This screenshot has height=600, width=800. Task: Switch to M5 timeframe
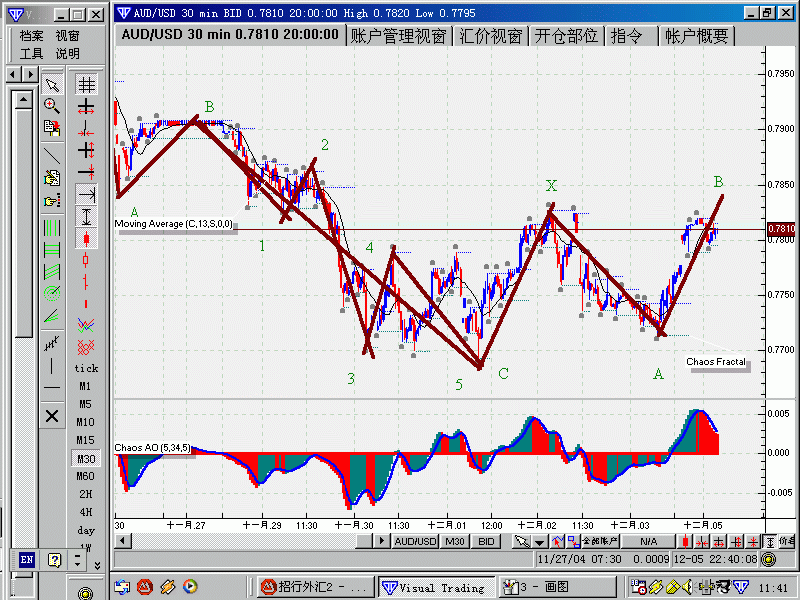coord(85,404)
